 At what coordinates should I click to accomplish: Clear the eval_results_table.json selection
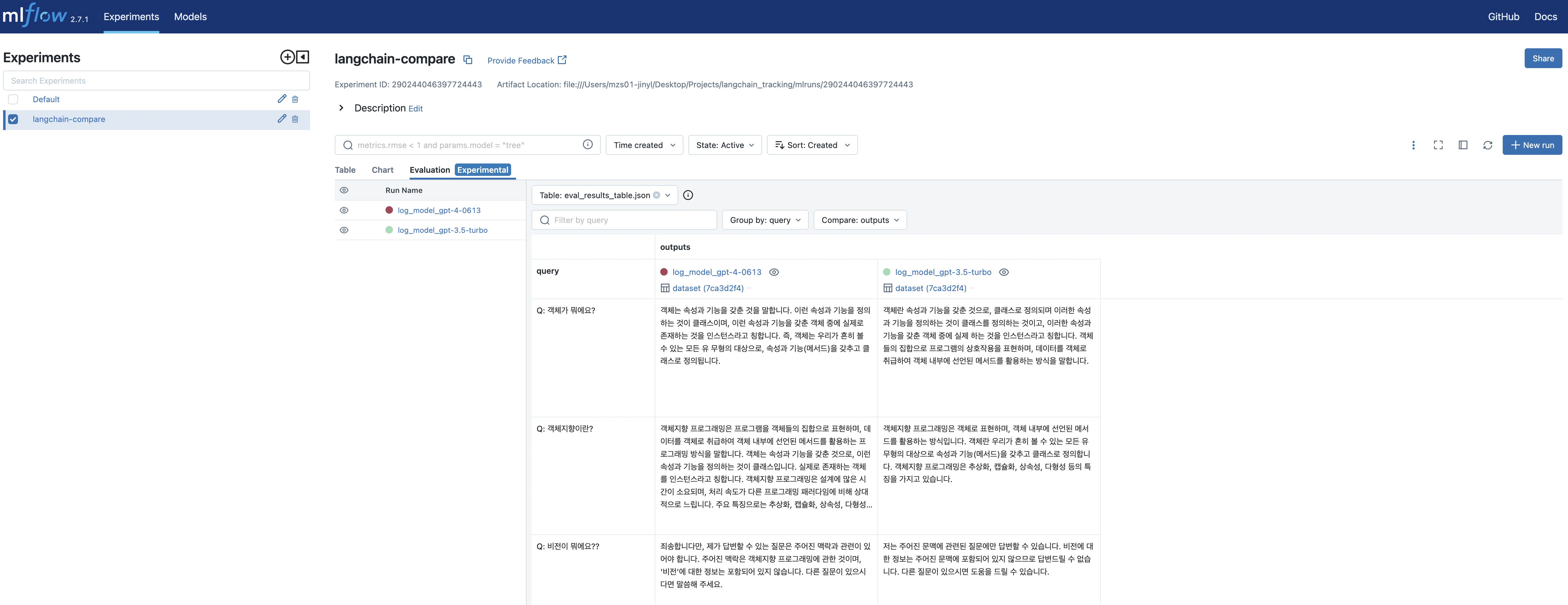pyautogui.click(x=656, y=195)
